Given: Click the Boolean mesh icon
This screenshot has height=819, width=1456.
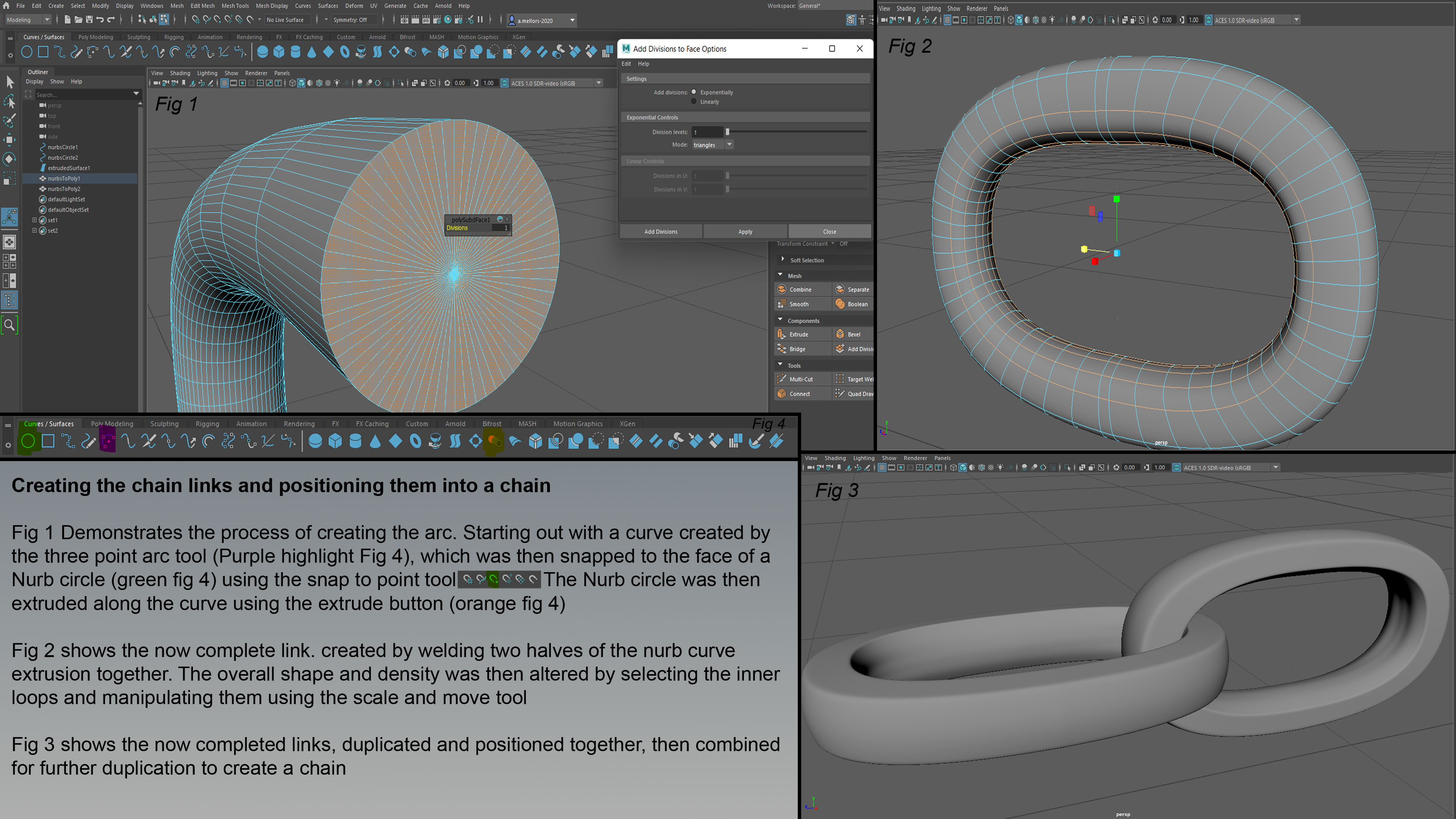Looking at the screenshot, I should tap(841, 304).
